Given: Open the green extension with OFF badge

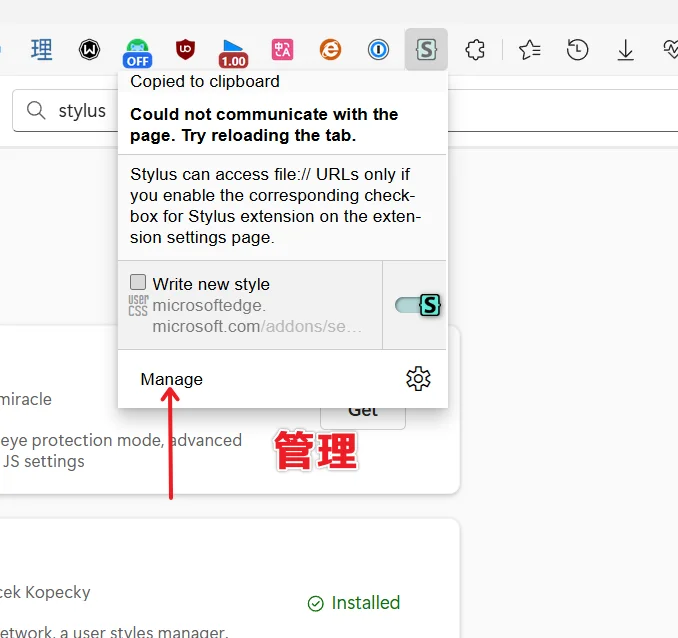Looking at the screenshot, I should pos(138,53).
